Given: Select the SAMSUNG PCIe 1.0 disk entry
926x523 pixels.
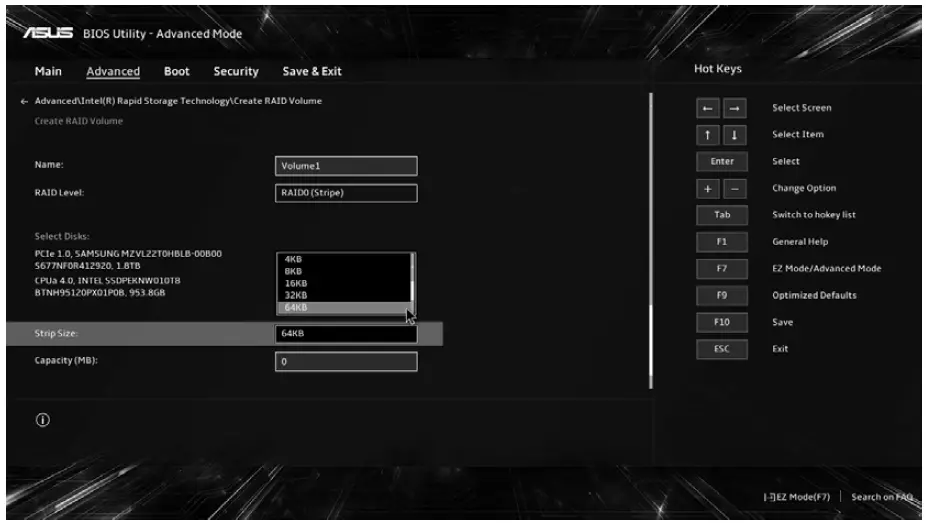Looking at the screenshot, I should click(128, 260).
